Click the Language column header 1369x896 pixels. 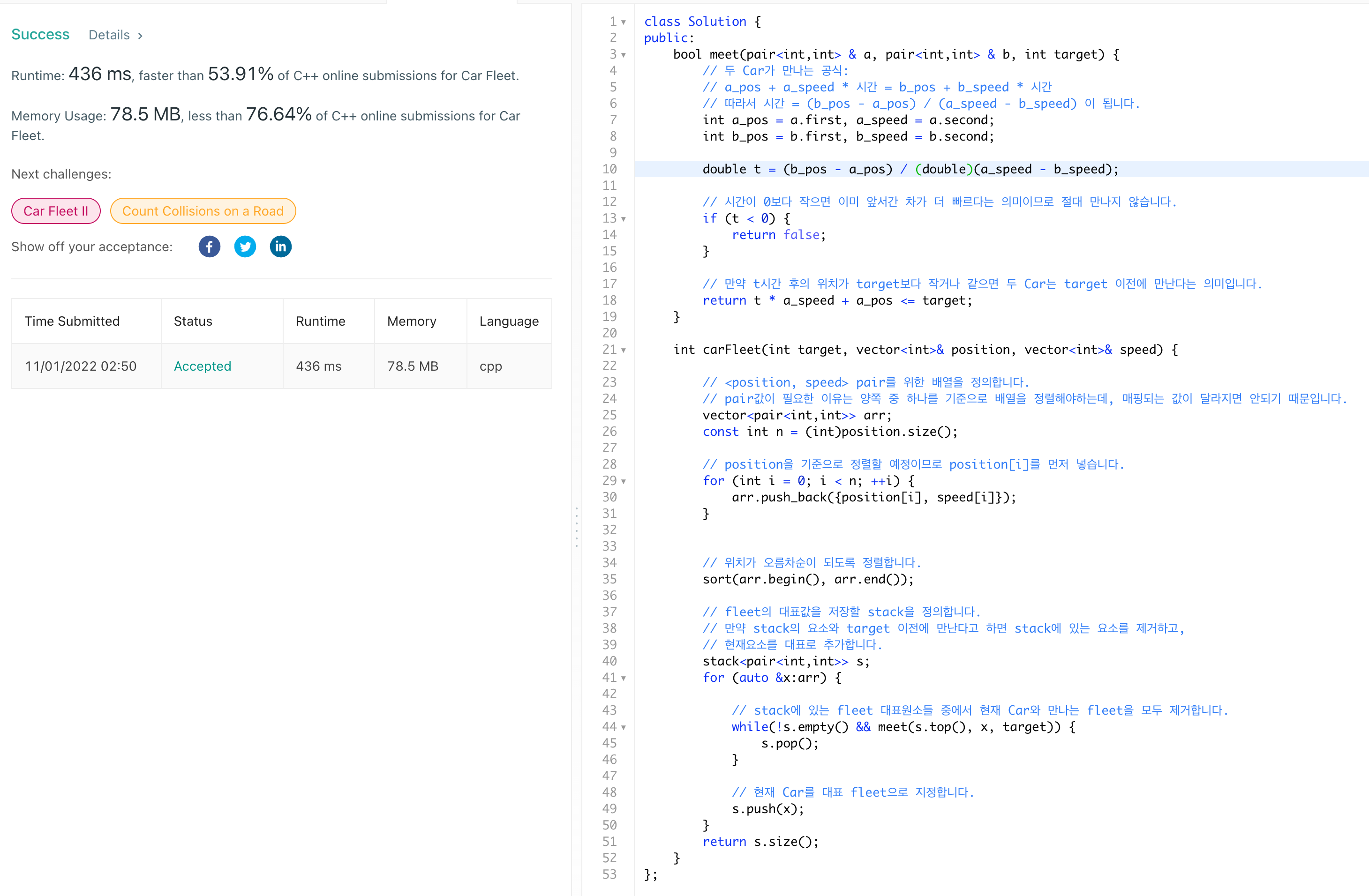509,321
